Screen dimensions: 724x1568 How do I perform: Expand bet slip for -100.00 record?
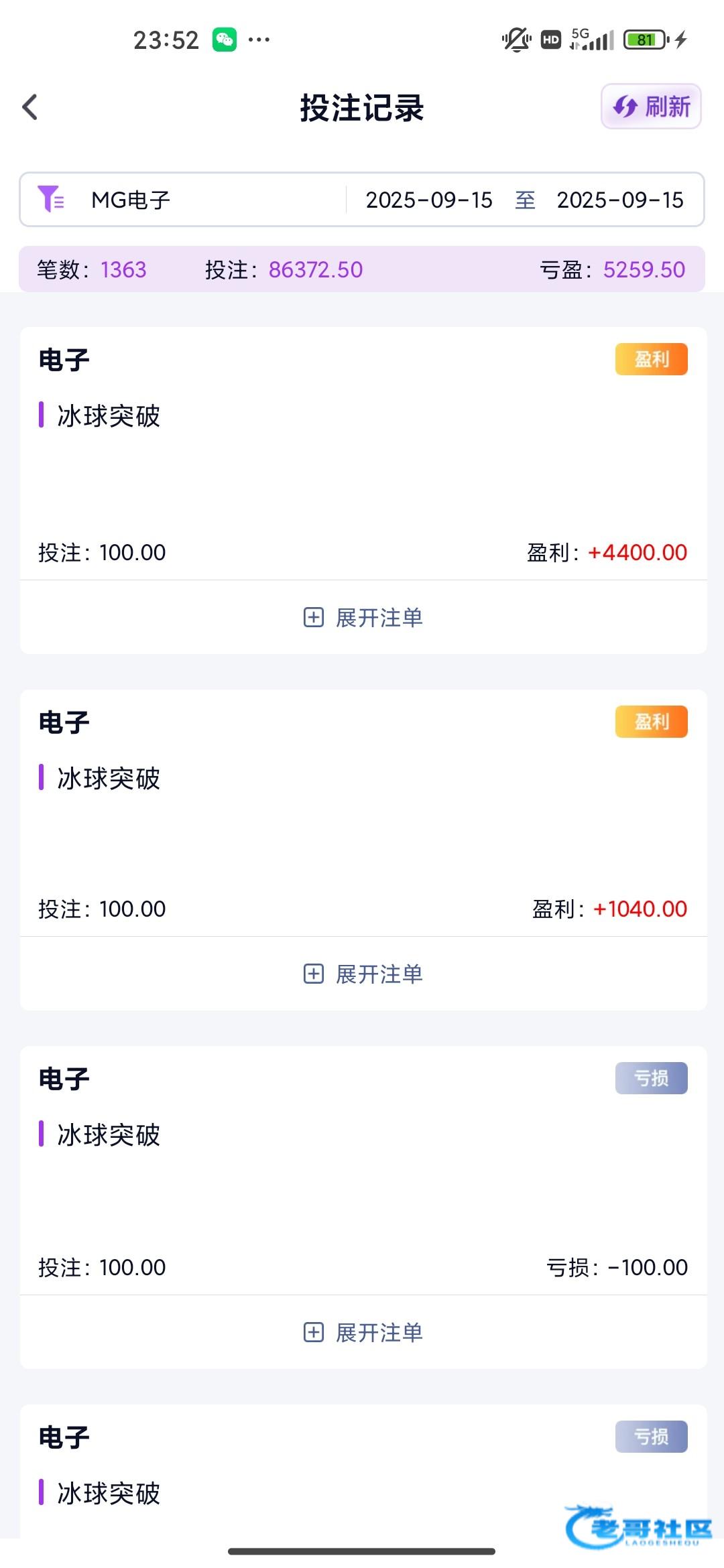click(x=363, y=1332)
